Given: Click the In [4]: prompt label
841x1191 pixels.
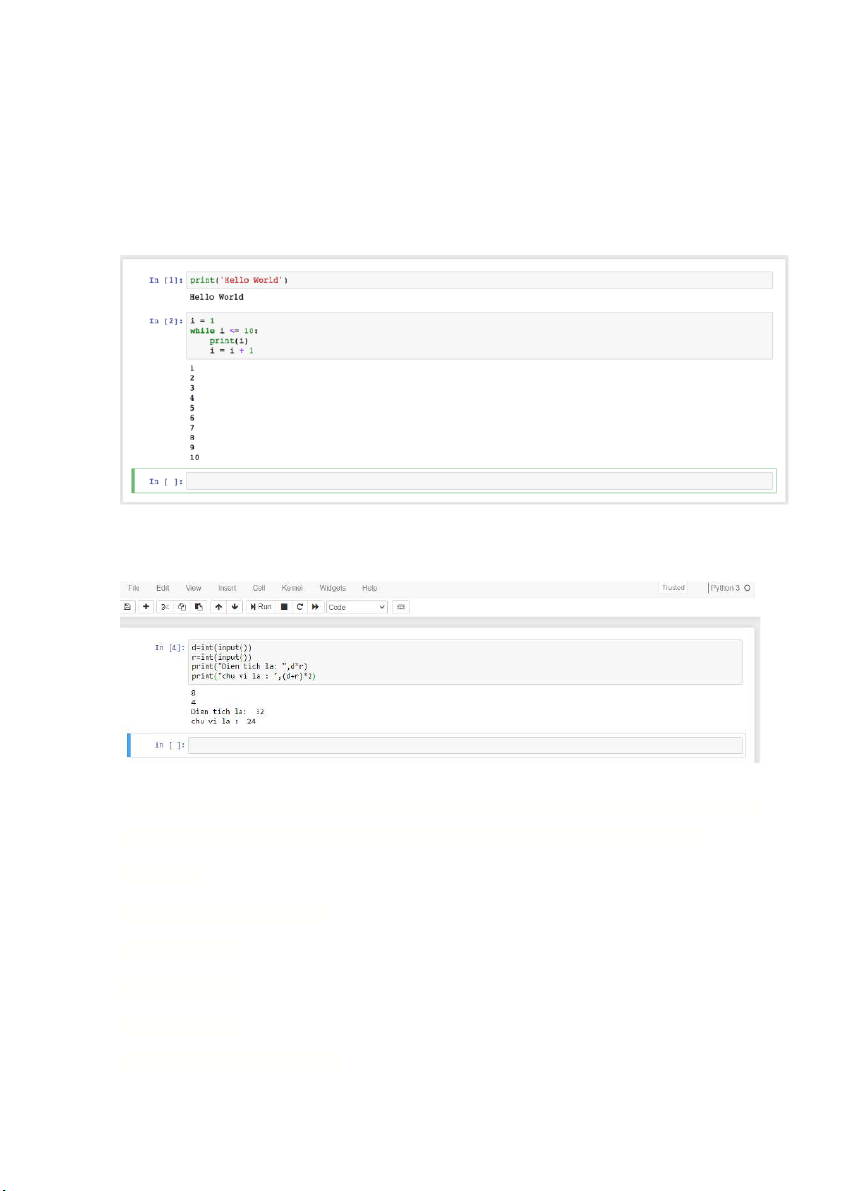Looking at the screenshot, I should (169, 648).
